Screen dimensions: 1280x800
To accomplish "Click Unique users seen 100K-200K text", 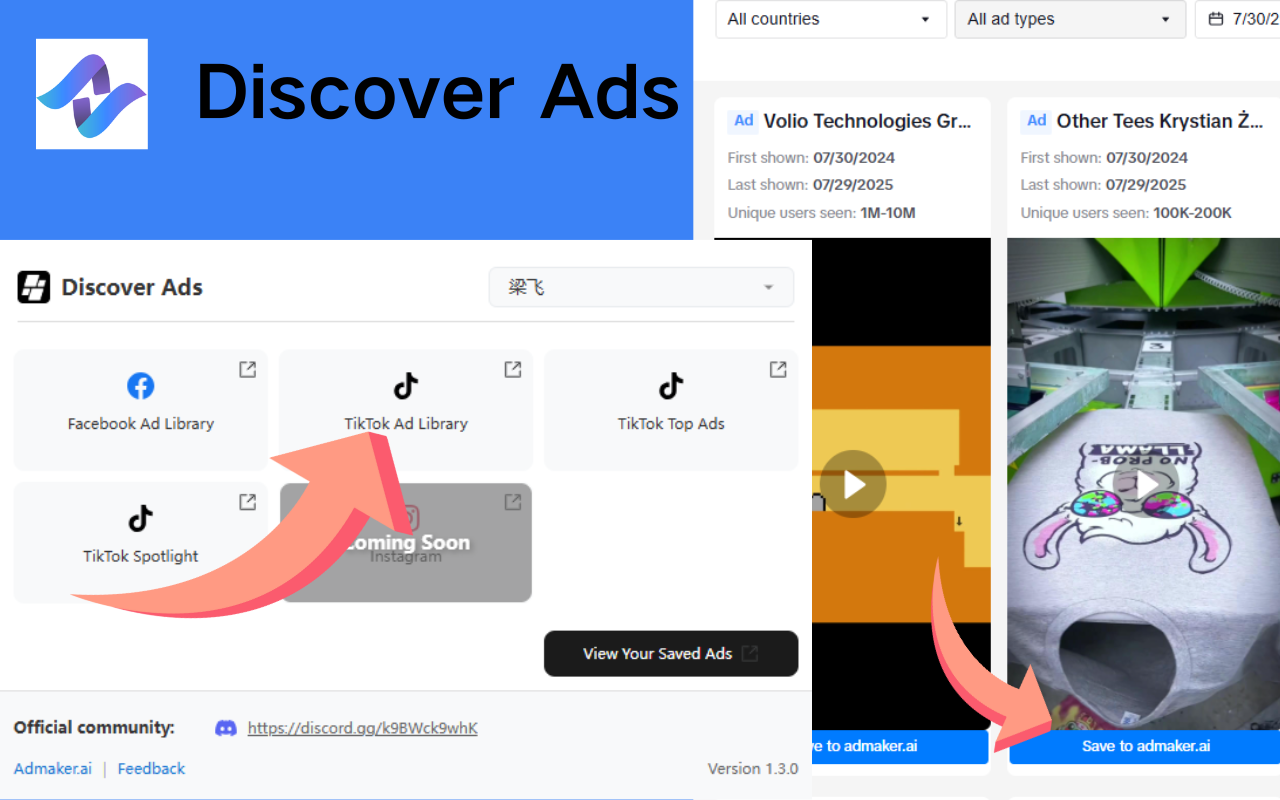I will pyautogui.click(x=1126, y=212).
